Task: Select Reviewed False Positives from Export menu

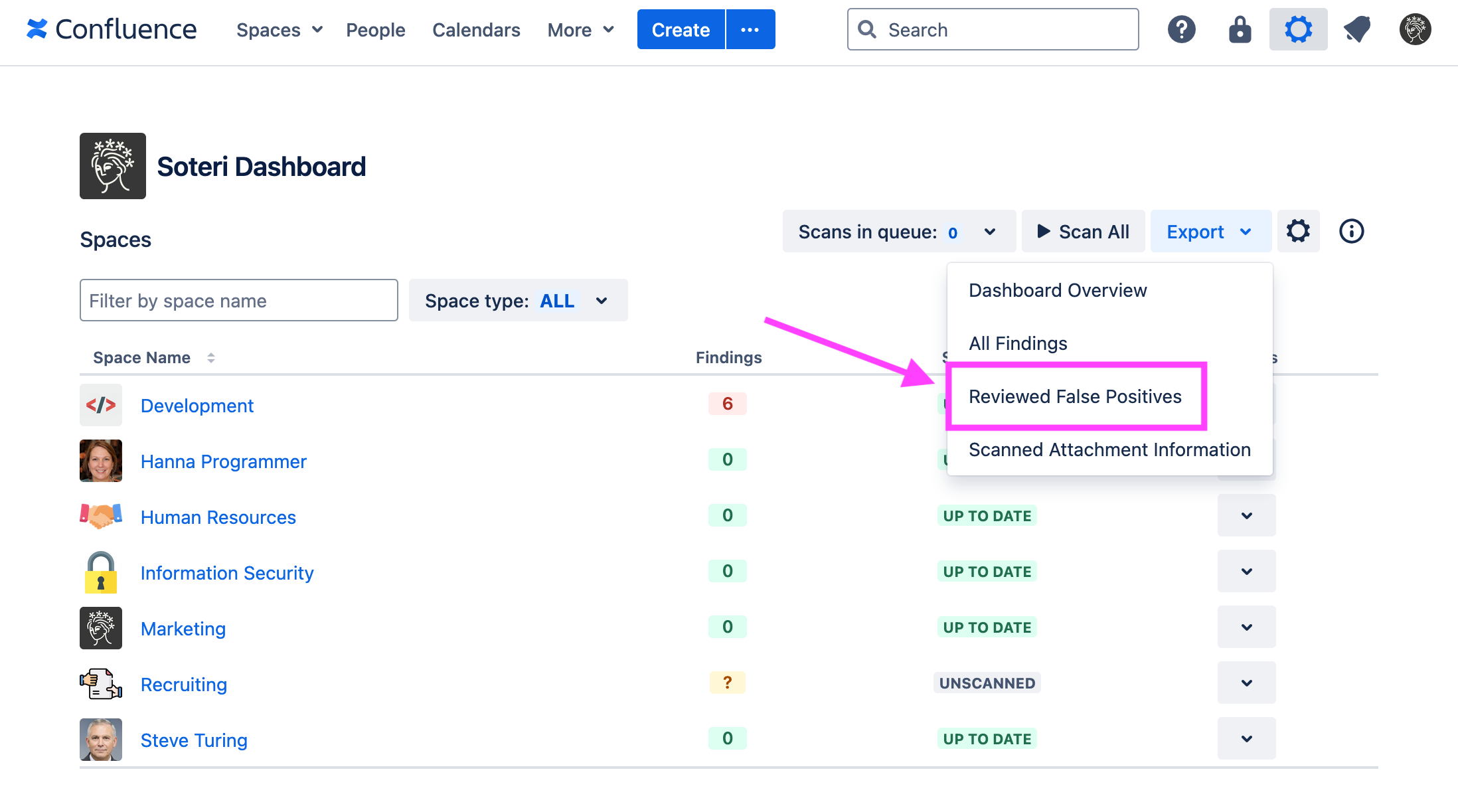Action: pos(1076,396)
